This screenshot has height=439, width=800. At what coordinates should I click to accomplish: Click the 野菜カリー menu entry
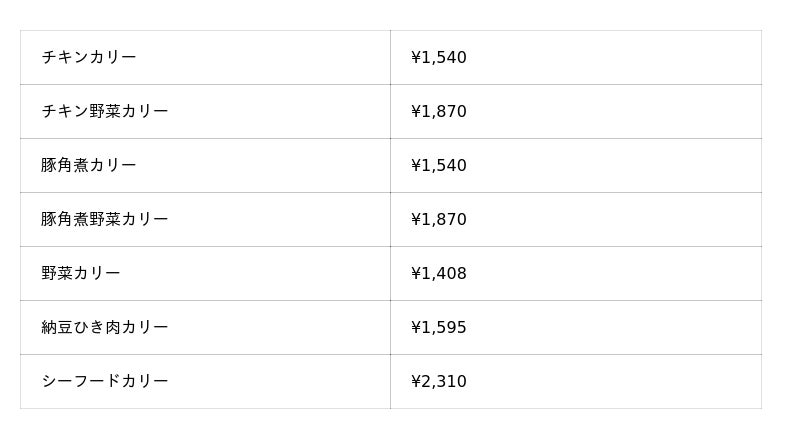(81, 274)
